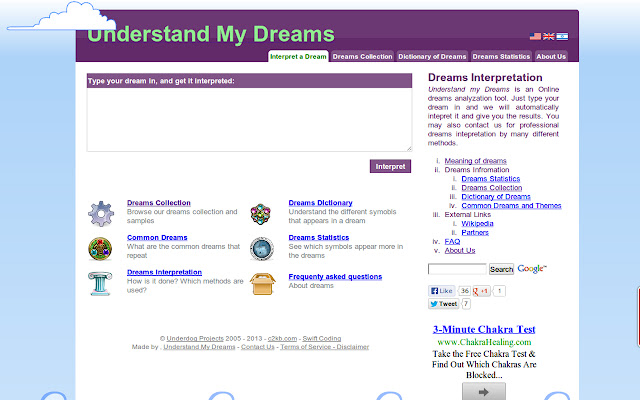Open the Swift Coding footer link

(x=322, y=338)
